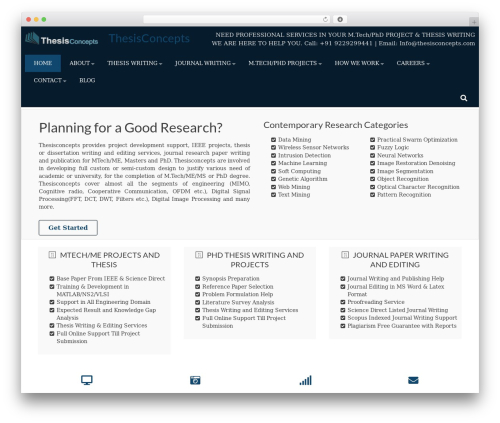Click the bar chart signal icon

(306, 380)
